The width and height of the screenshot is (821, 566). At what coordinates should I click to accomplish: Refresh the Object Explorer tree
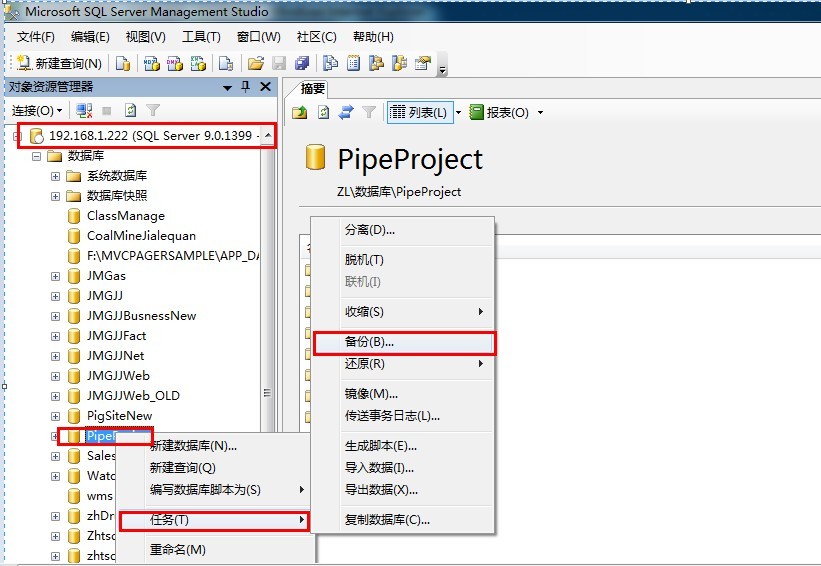point(130,110)
